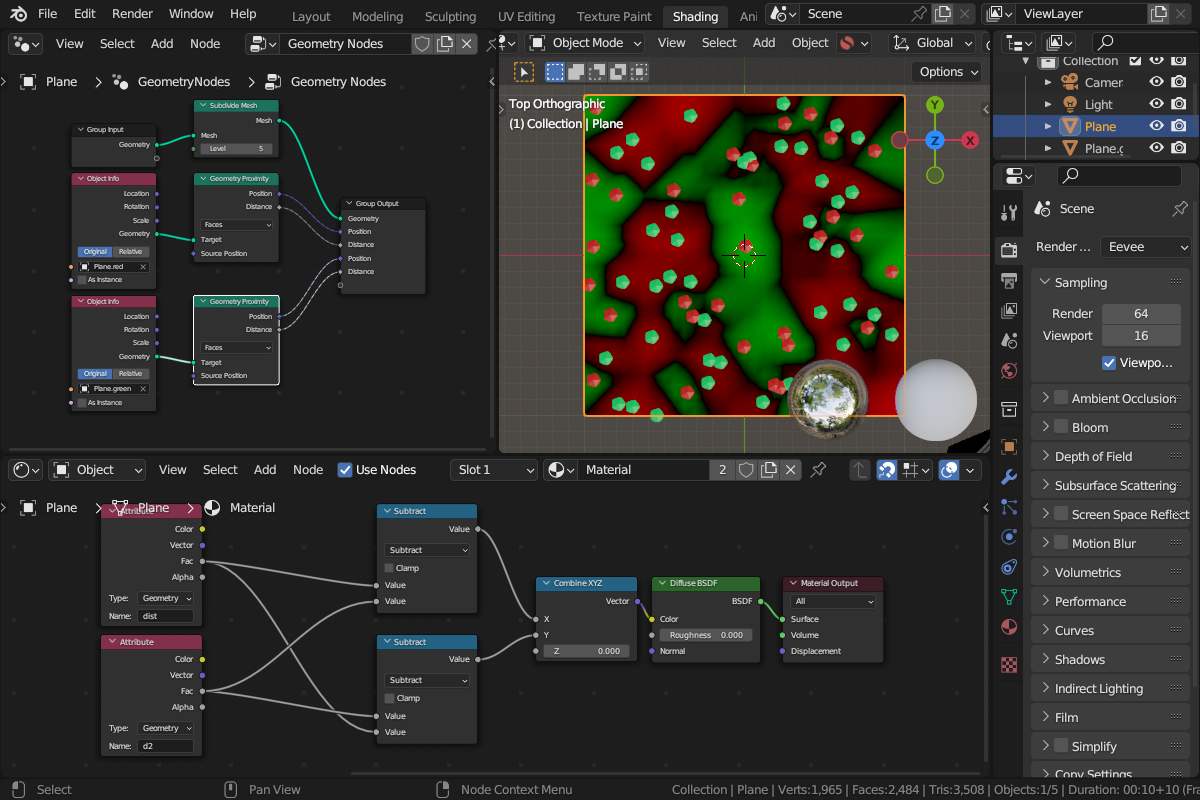Open the Texture properties checker icon
The height and width of the screenshot is (800, 1200).
1009,664
